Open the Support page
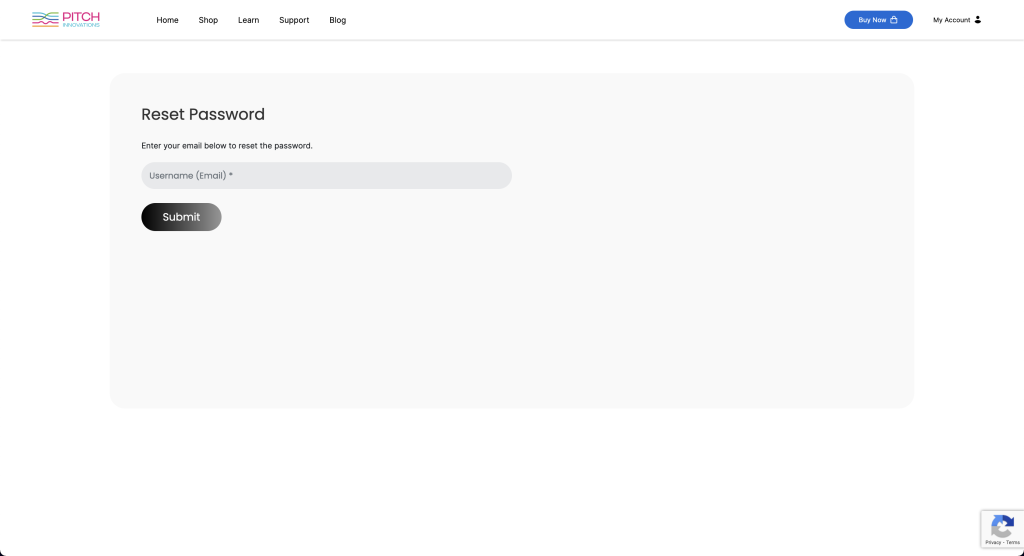This screenshot has height=556, width=1024. (x=294, y=20)
